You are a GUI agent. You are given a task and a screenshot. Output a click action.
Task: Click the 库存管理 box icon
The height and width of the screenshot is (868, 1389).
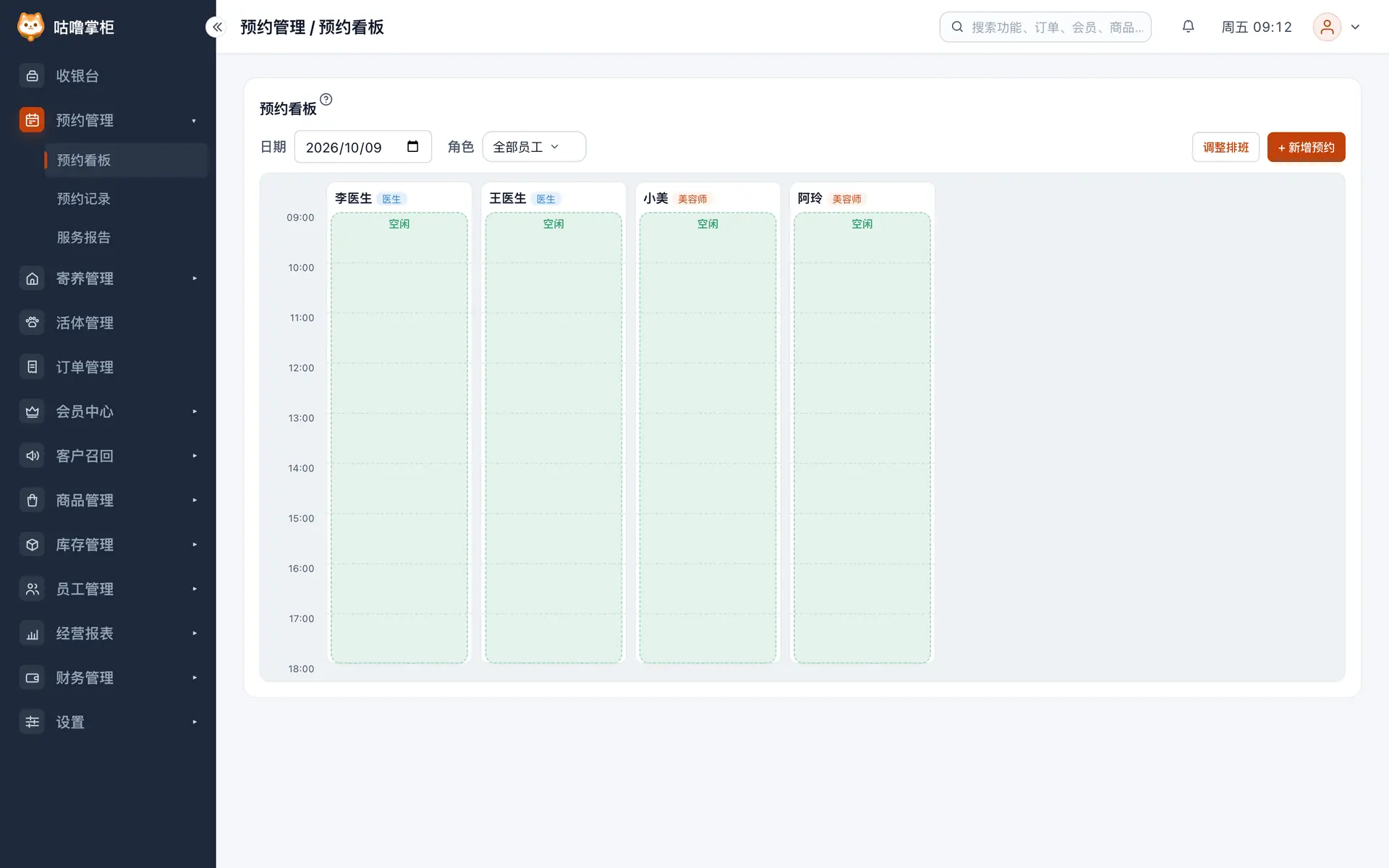click(32, 545)
